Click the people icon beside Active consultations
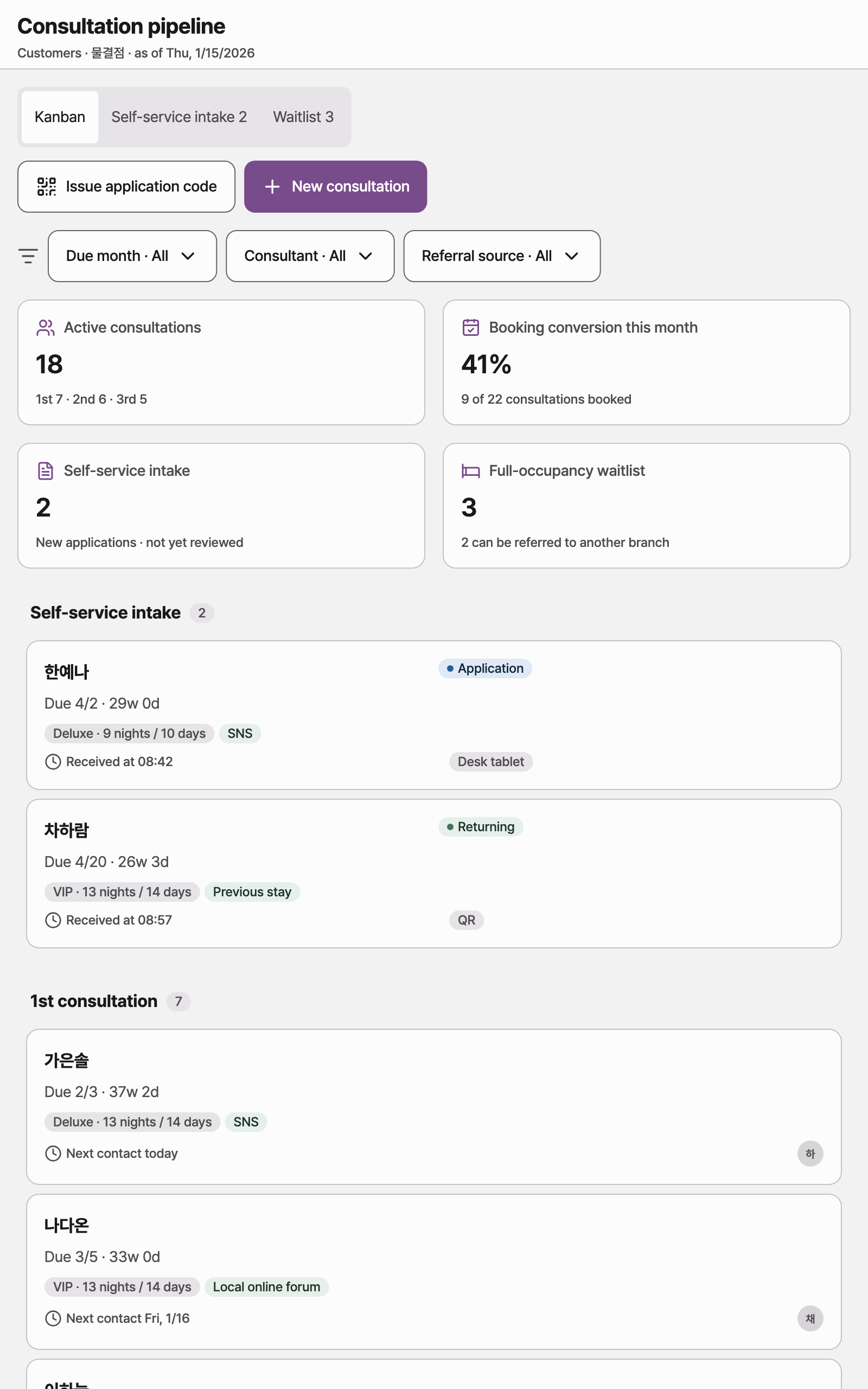 coord(46,327)
